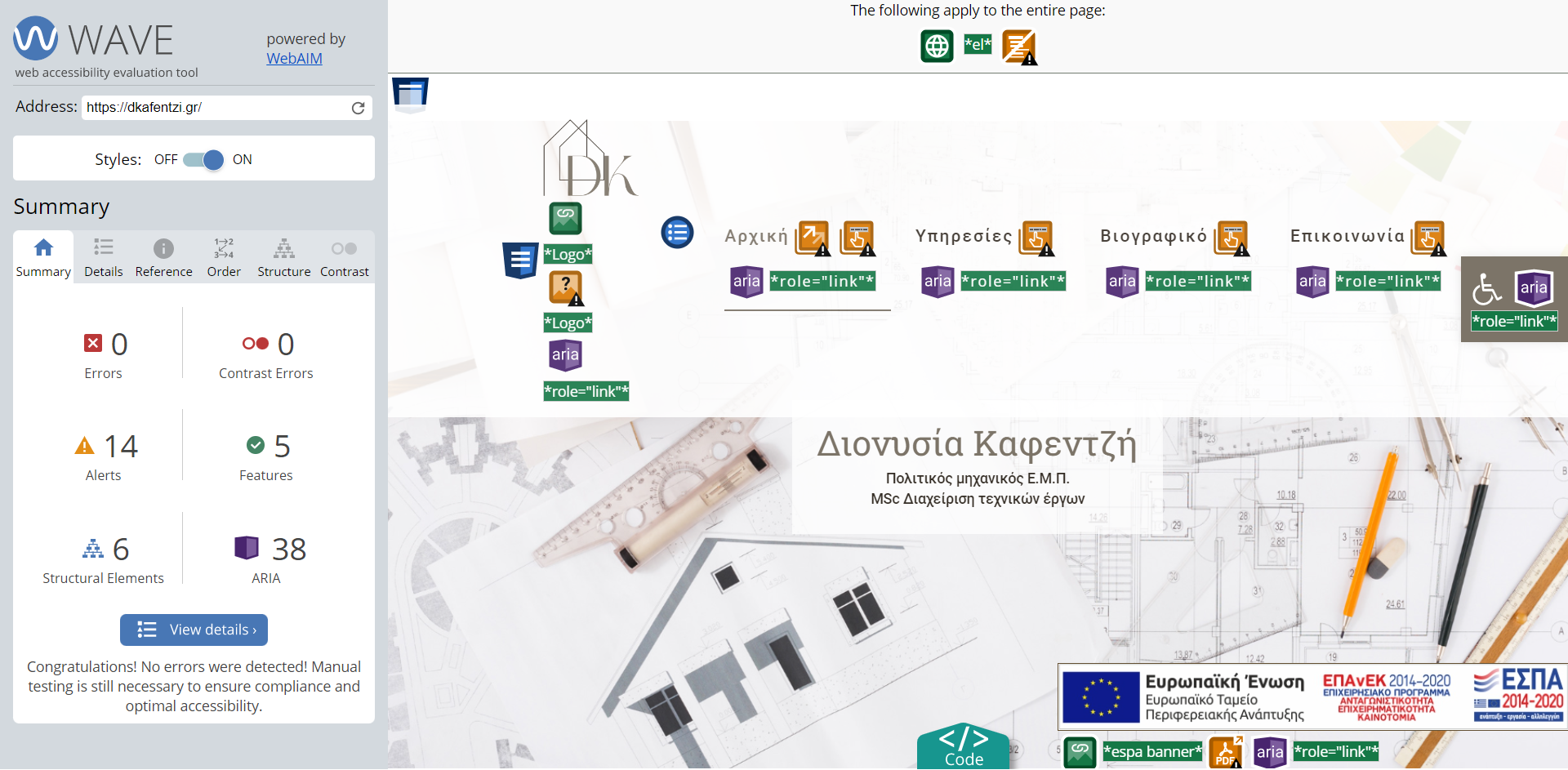Follow the WebAIM link
Image resolution: width=1568 pixels, height=770 pixels.
pyautogui.click(x=294, y=59)
